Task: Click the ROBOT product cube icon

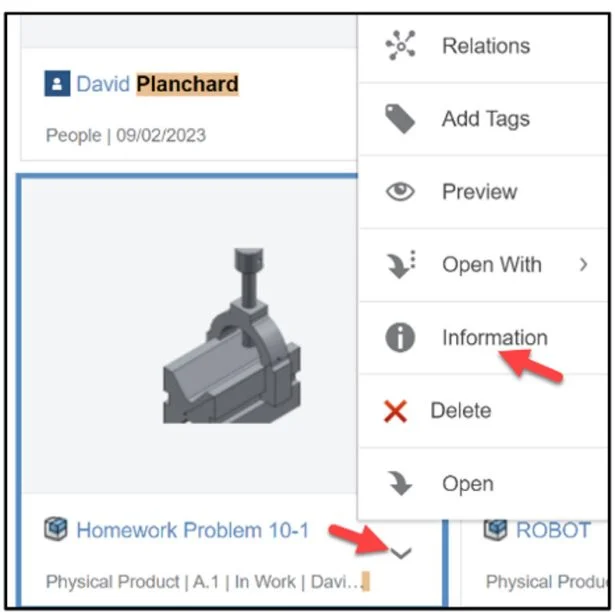Action: point(497,529)
